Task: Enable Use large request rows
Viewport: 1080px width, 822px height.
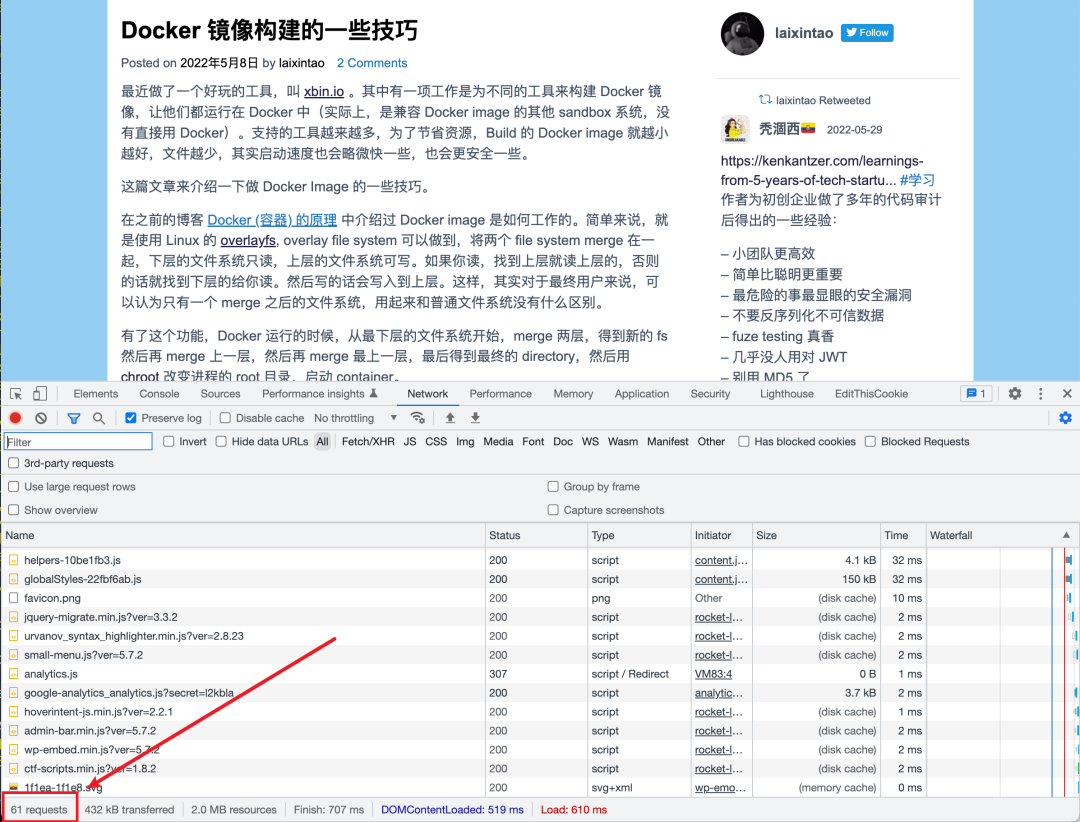Action: 13,486
